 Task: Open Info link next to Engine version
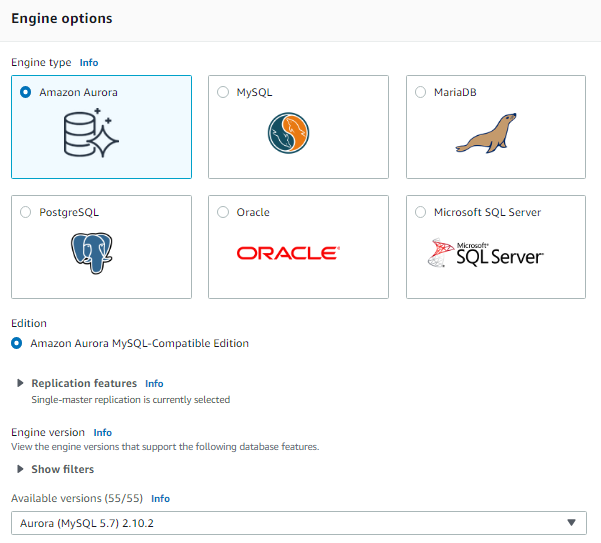pyautogui.click(x=103, y=433)
